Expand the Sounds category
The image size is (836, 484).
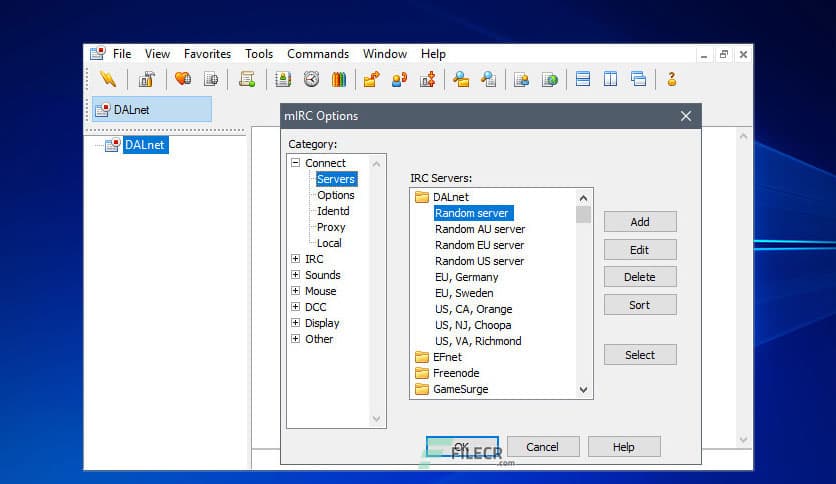(295, 275)
